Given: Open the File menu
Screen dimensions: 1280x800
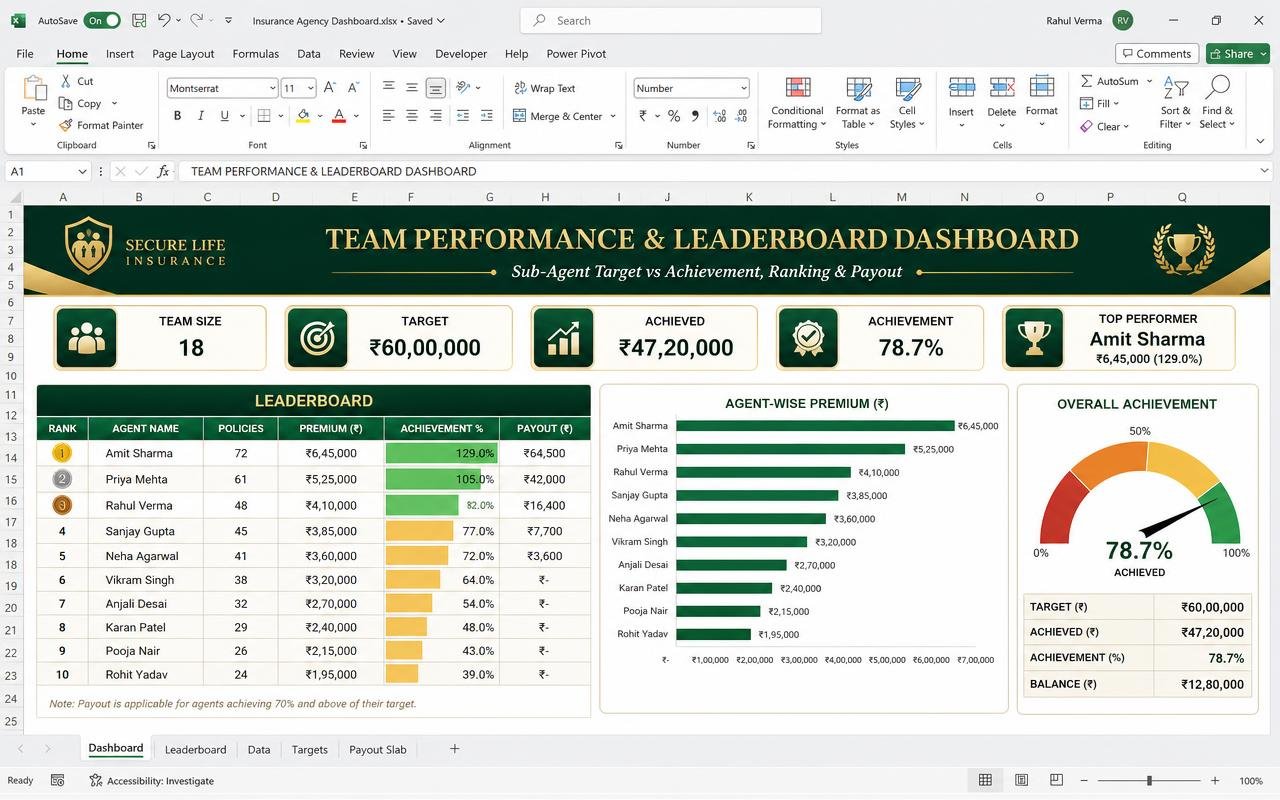Looking at the screenshot, I should tap(25, 54).
